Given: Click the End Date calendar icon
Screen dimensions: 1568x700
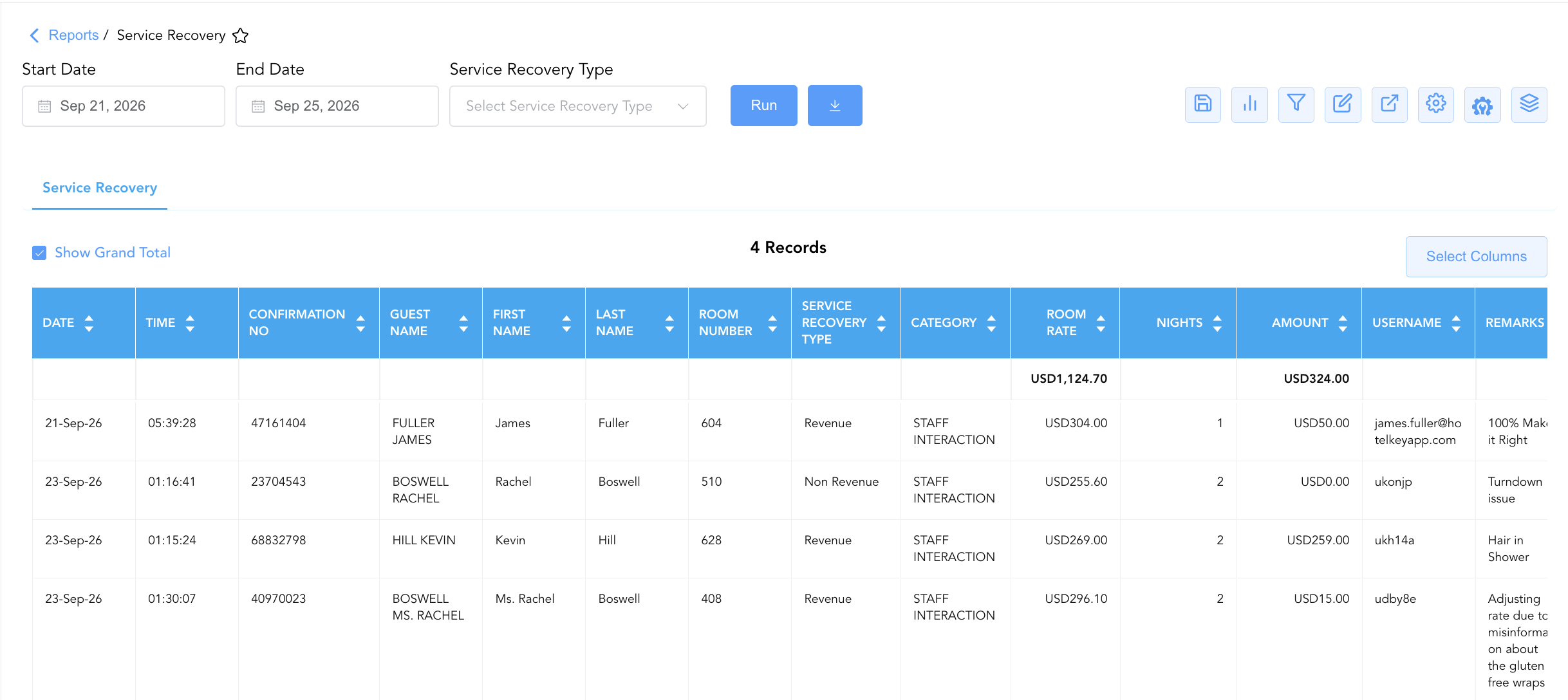Looking at the screenshot, I should 258,106.
